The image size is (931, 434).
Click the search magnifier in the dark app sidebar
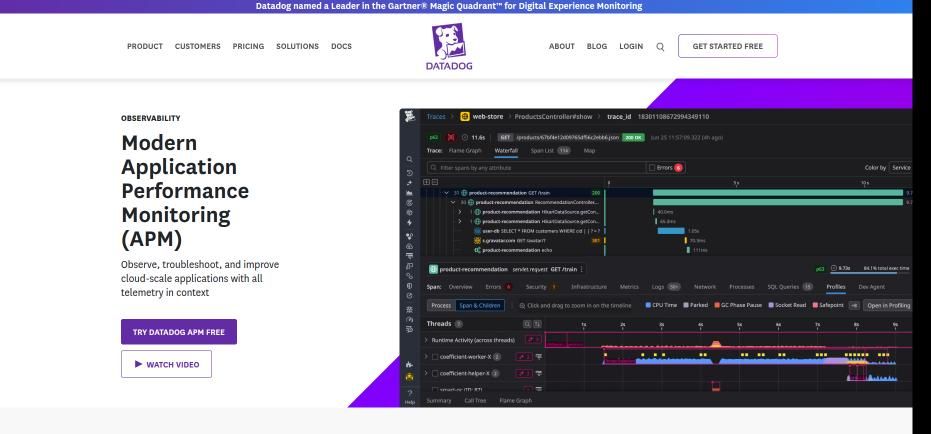(410, 159)
